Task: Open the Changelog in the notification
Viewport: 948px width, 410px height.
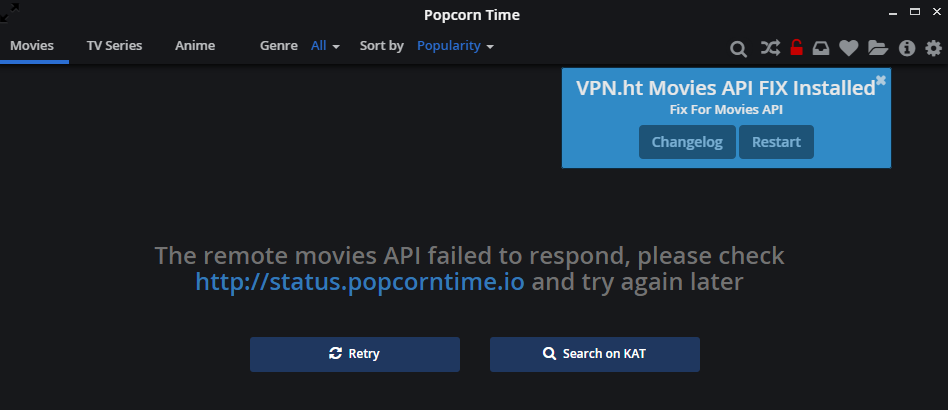Action: point(687,142)
